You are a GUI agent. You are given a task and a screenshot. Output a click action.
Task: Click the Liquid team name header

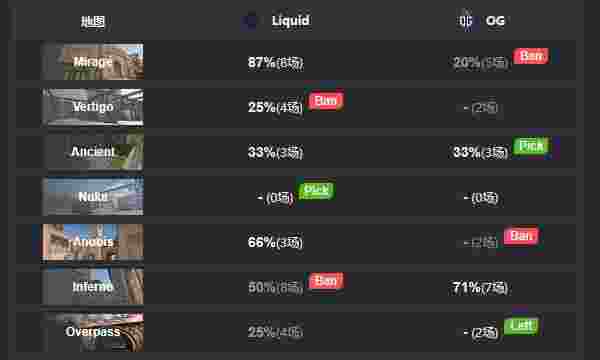click(x=290, y=21)
